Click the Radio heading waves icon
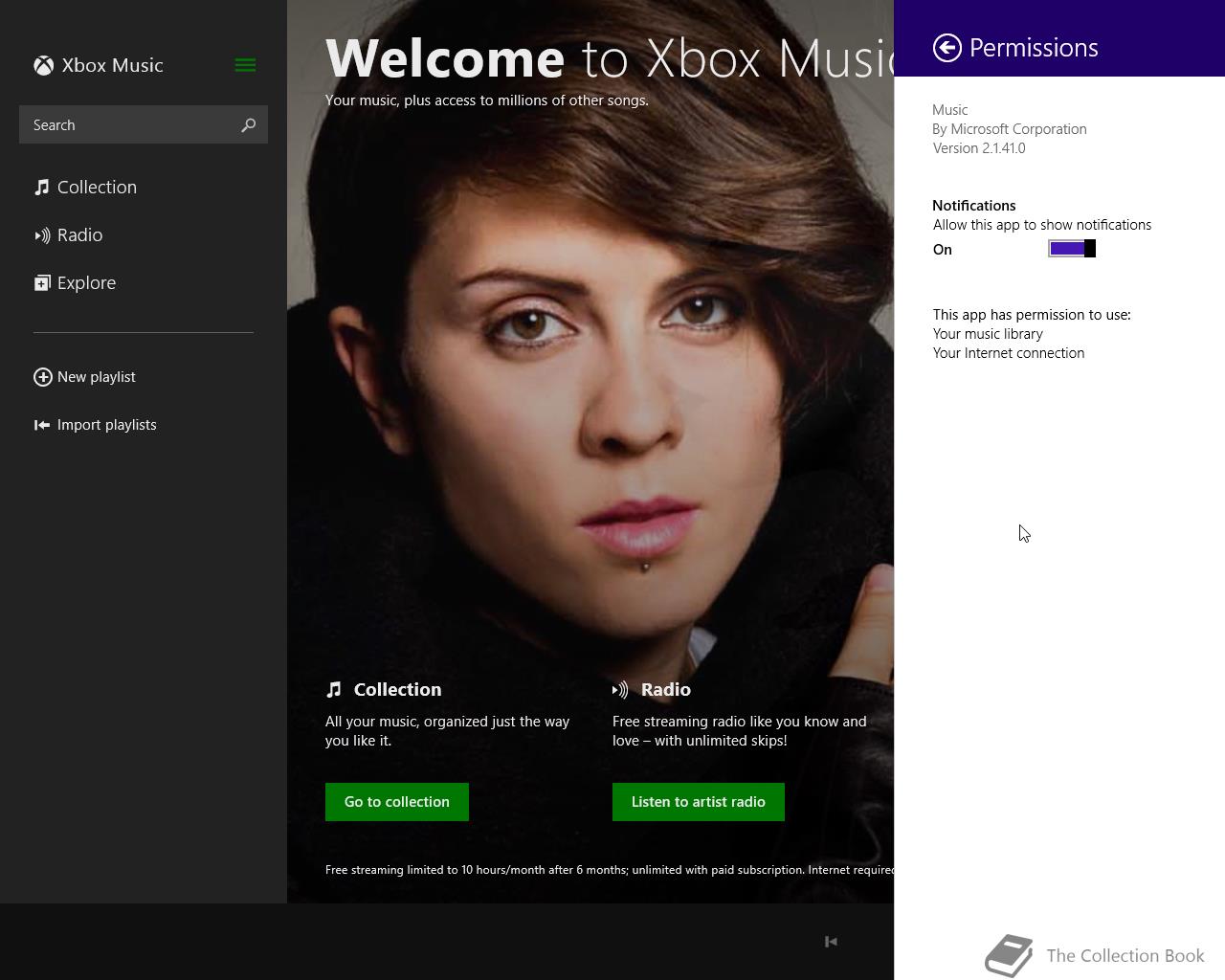Image resolution: width=1225 pixels, height=980 pixels. pos(620,689)
